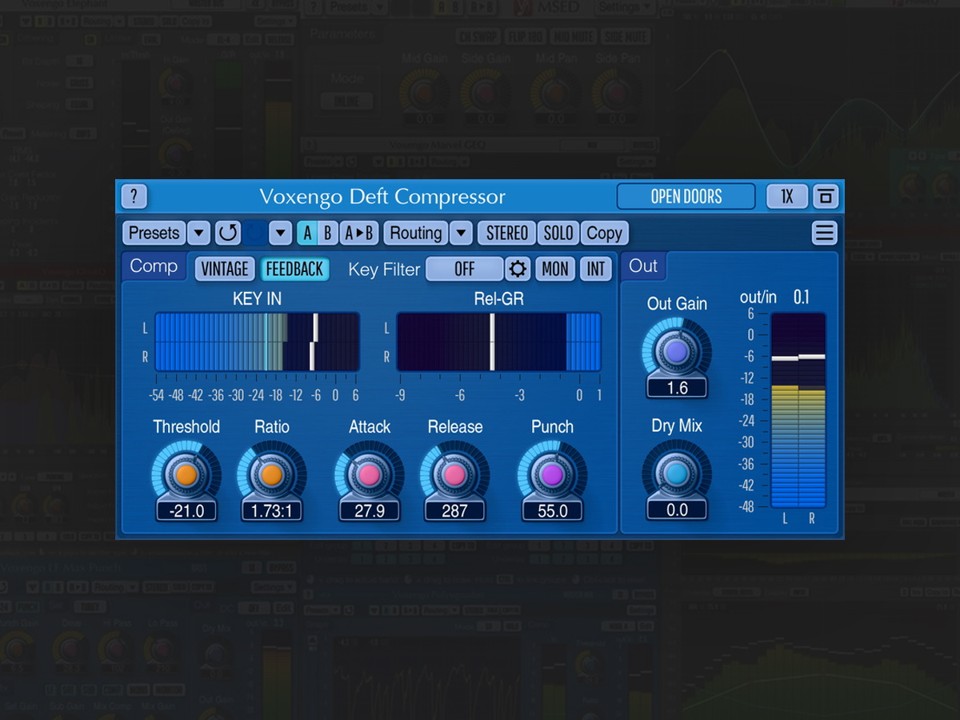960x720 pixels.
Task: Select the Comp tab
Action: point(154,266)
